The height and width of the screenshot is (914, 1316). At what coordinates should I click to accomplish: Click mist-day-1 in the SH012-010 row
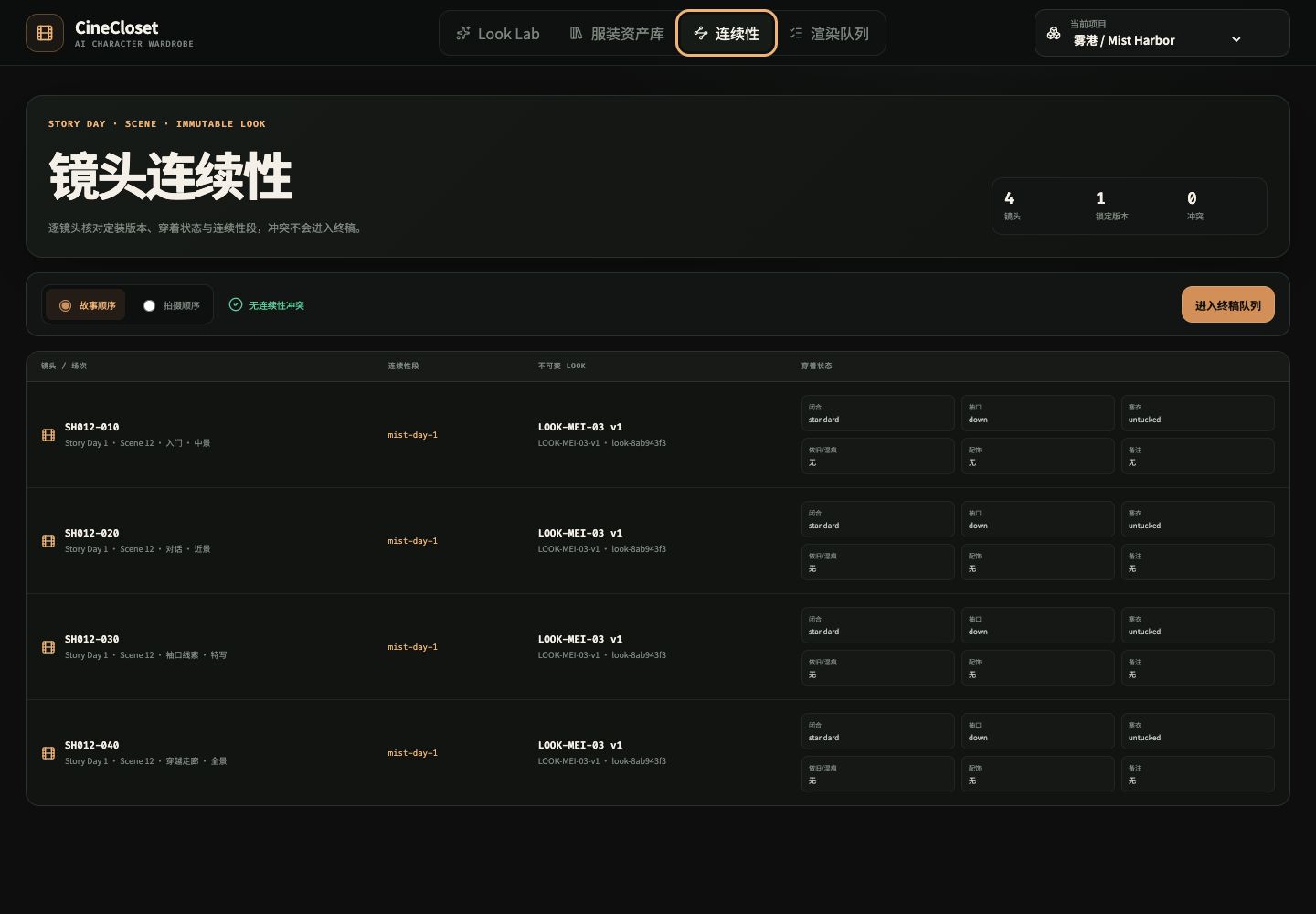pos(412,435)
